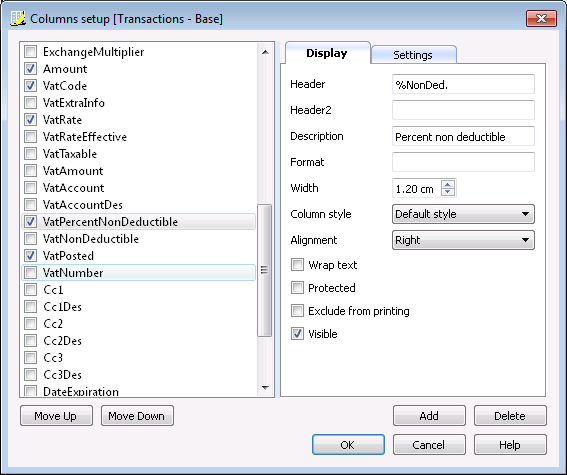567x475 pixels.
Task: Decrease Width using the spinner down arrow
Action: coord(448,192)
